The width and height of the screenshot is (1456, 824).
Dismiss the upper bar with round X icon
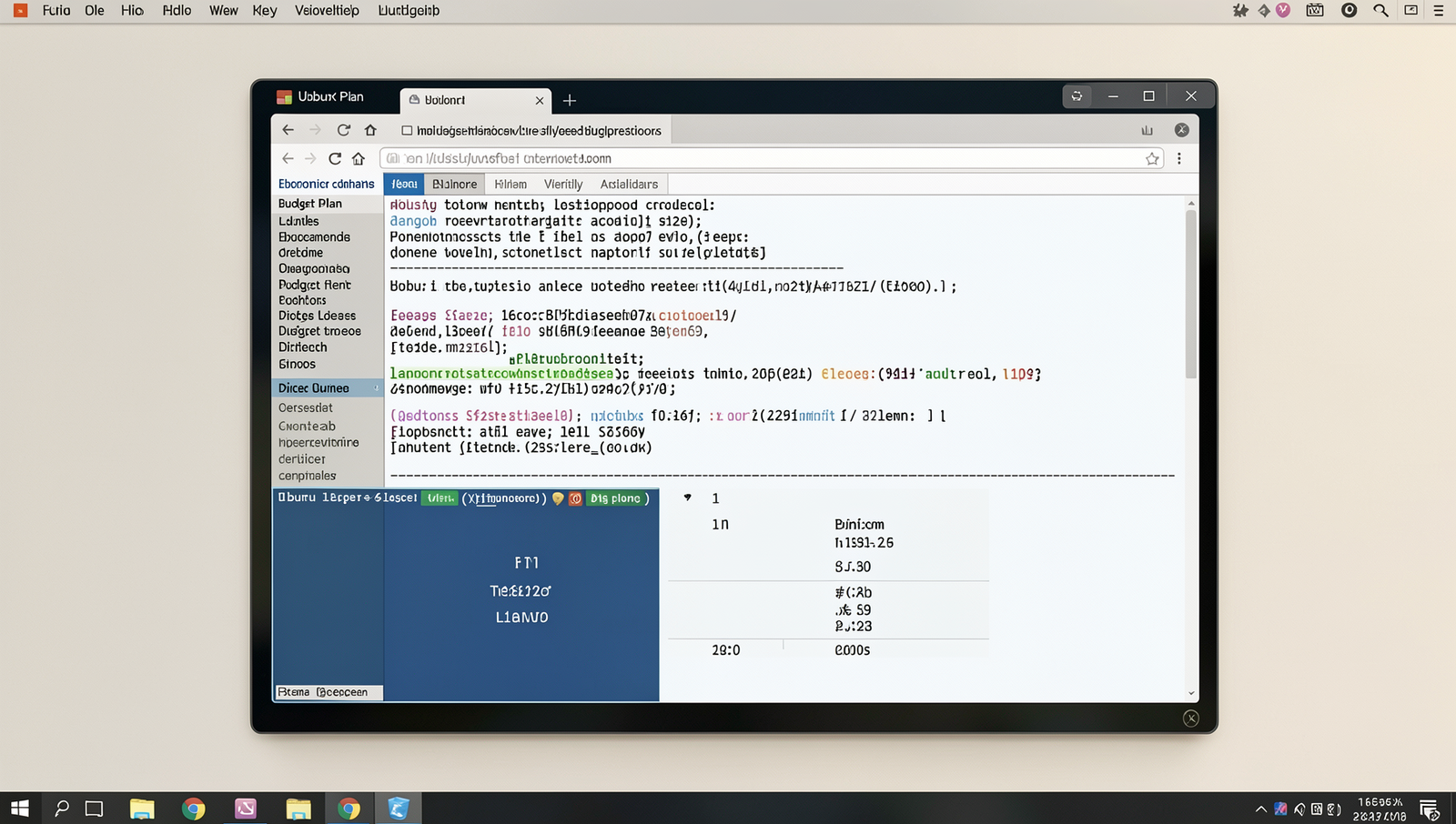(x=1181, y=130)
